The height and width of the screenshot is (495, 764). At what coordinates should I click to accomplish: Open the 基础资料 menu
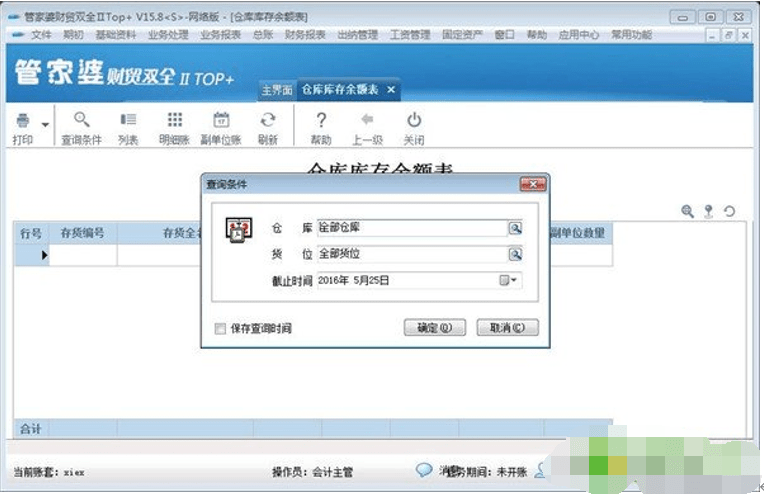pos(115,35)
